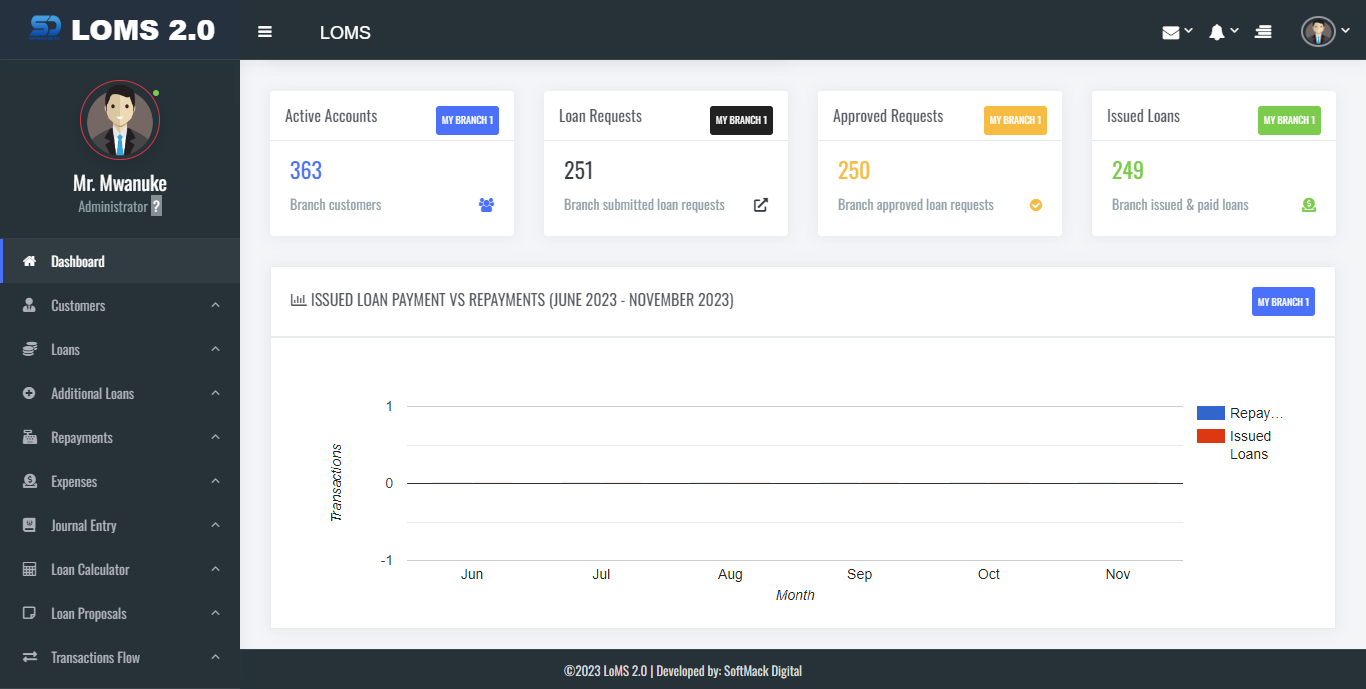Image resolution: width=1366 pixels, height=689 pixels.
Task: Toggle the red Issued Loans legend swatch
Action: point(1210,436)
